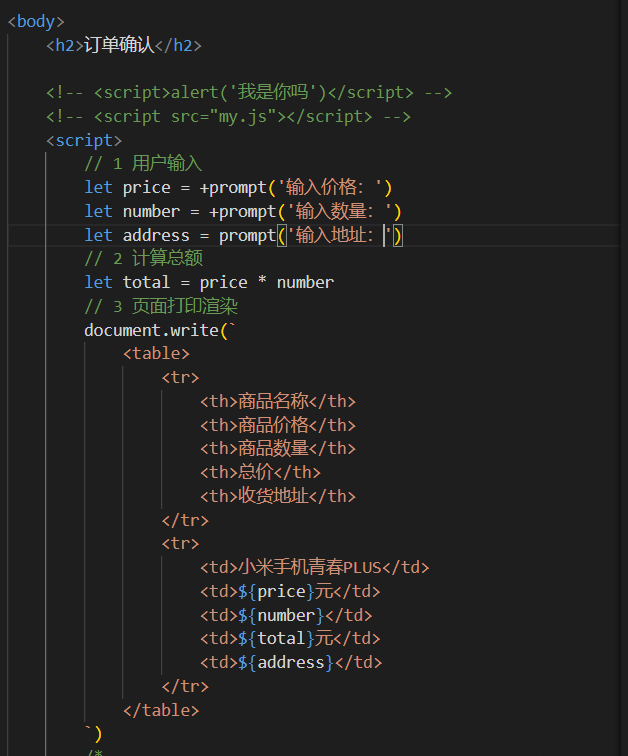Click the th 收货地址 line
This screenshot has height=756, width=628.
[278, 496]
